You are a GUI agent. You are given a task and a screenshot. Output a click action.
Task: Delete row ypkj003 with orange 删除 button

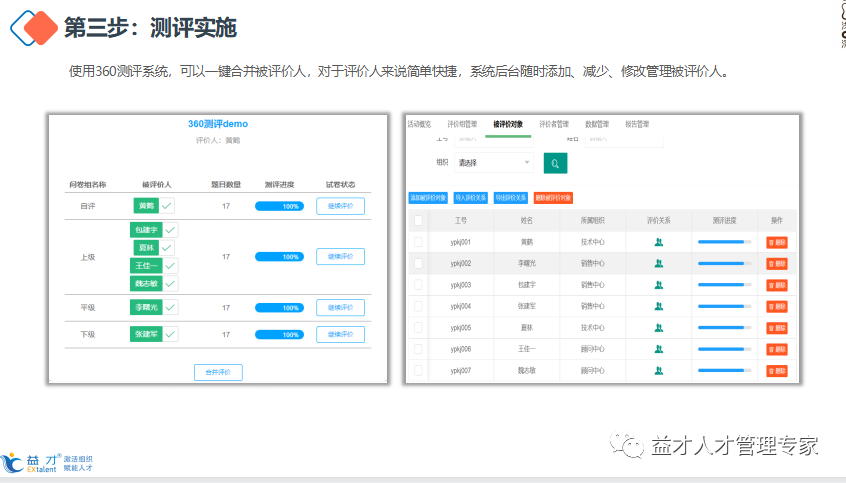pos(777,285)
